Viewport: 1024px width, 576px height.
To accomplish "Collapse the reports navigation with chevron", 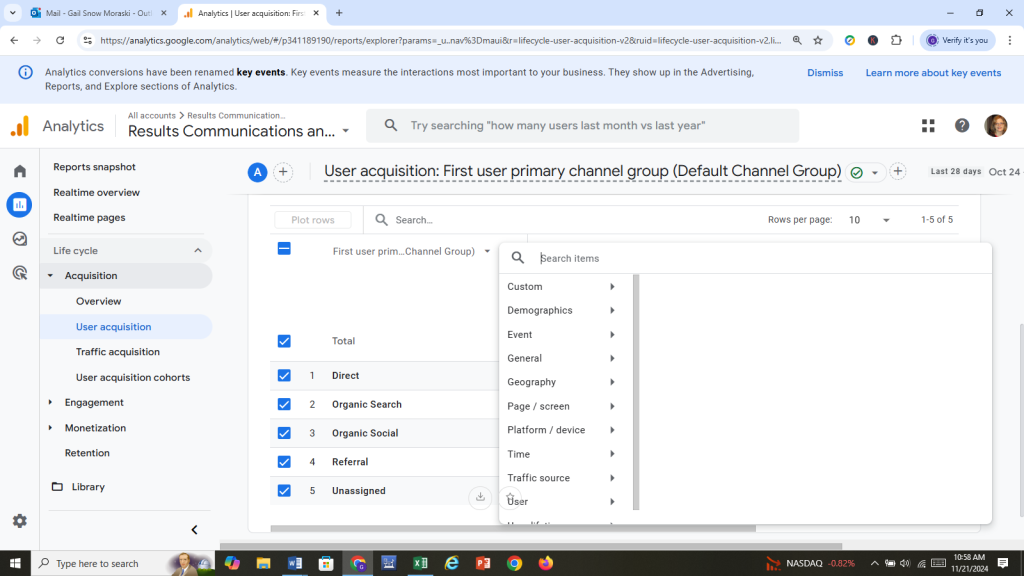I will [194, 530].
